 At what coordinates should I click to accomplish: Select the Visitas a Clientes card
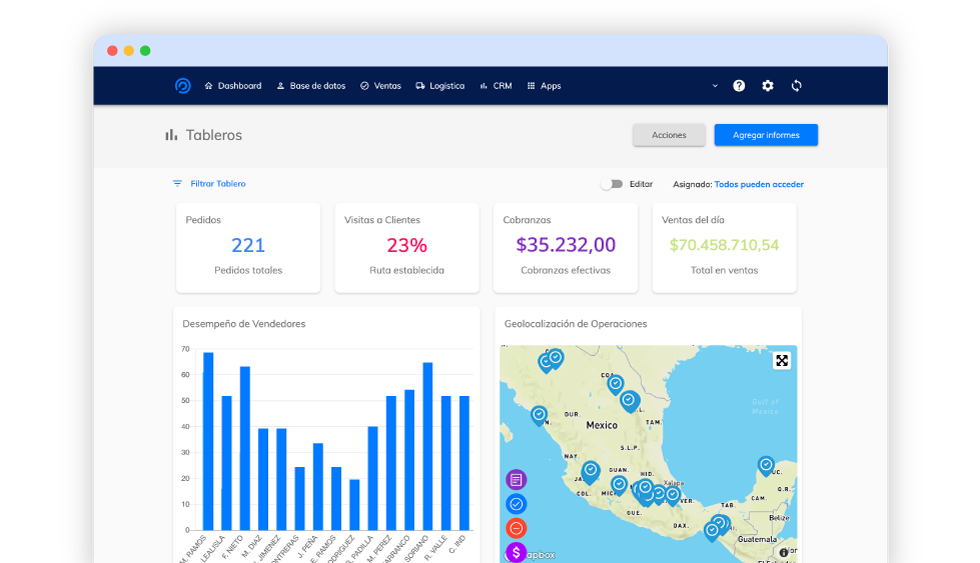pyautogui.click(x=407, y=247)
